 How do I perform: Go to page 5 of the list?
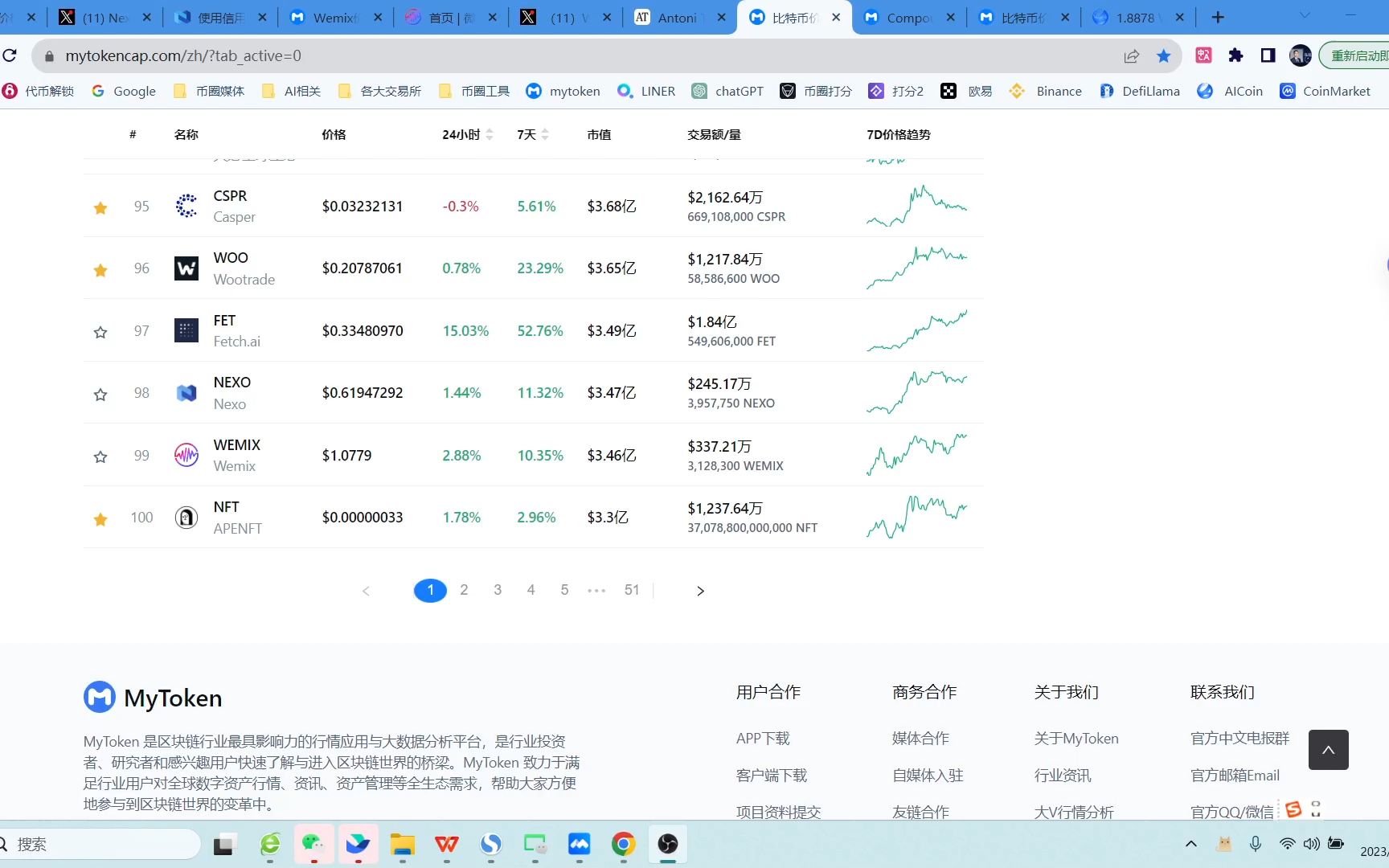click(x=564, y=590)
